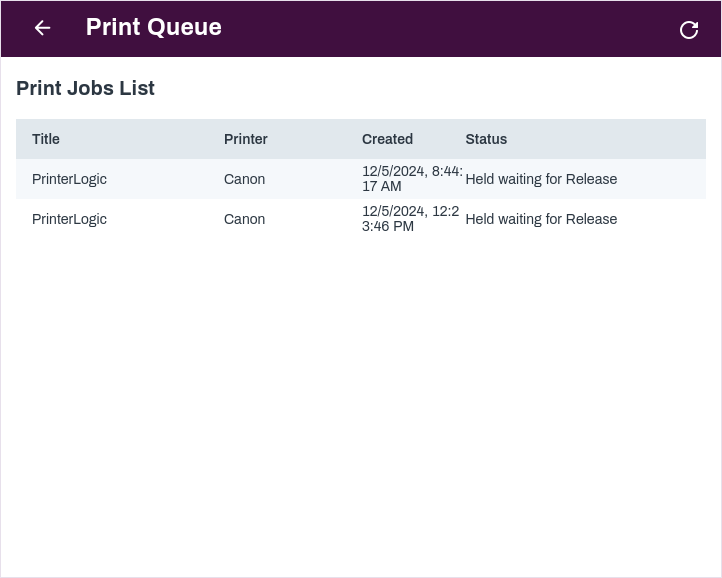Click the Status column header
The width and height of the screenshot is (722, 578).
tap(486, 139)
